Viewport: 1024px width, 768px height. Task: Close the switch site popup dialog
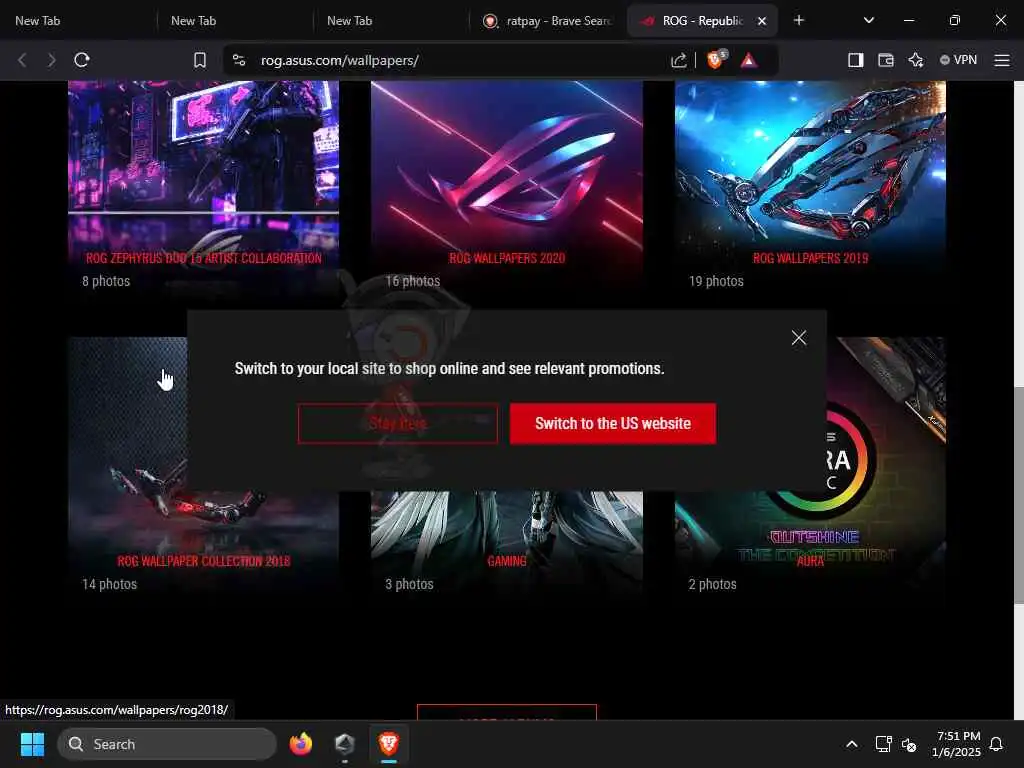tap(799, 338)
